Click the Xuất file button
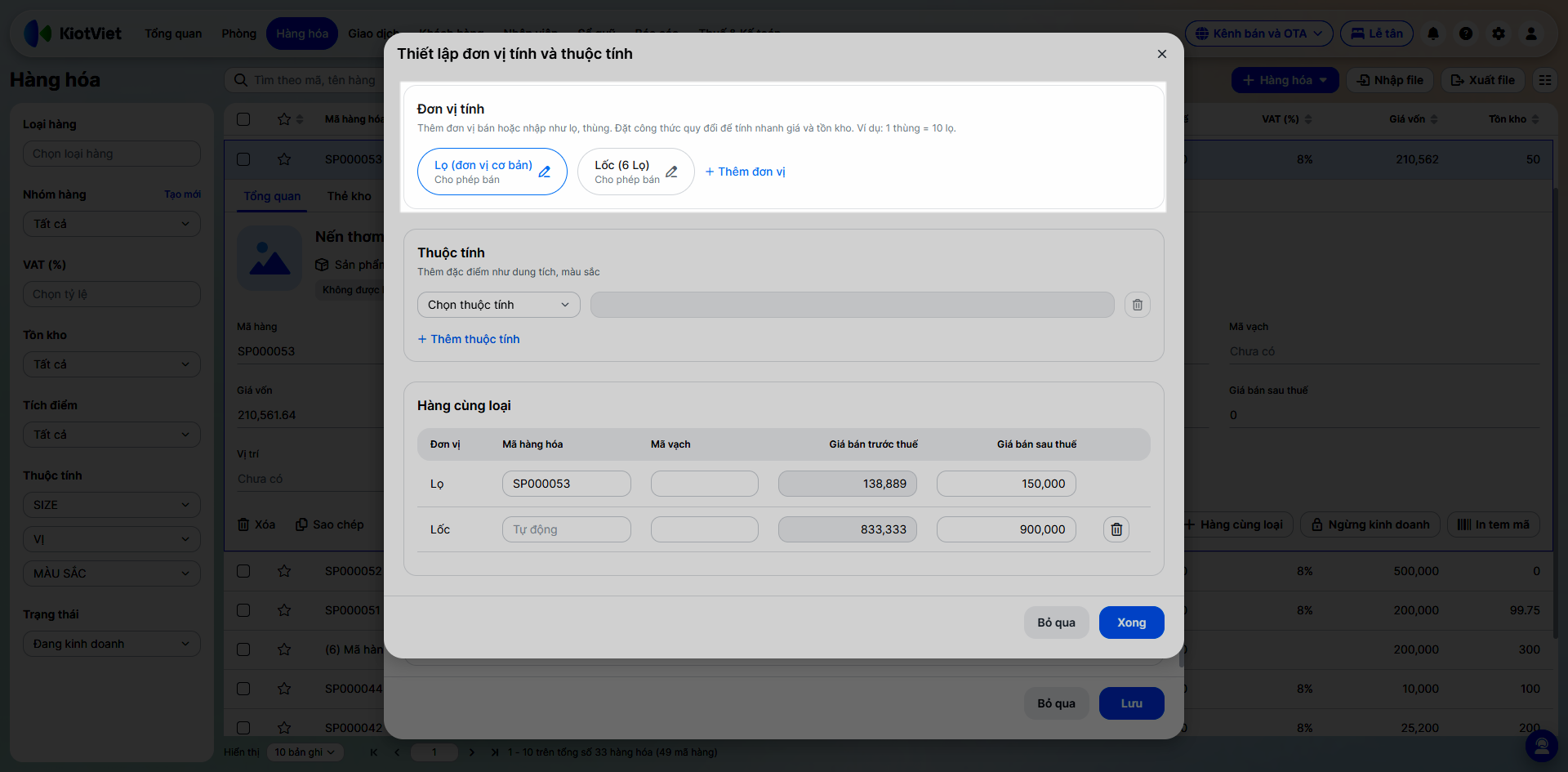 (1483, 80)
